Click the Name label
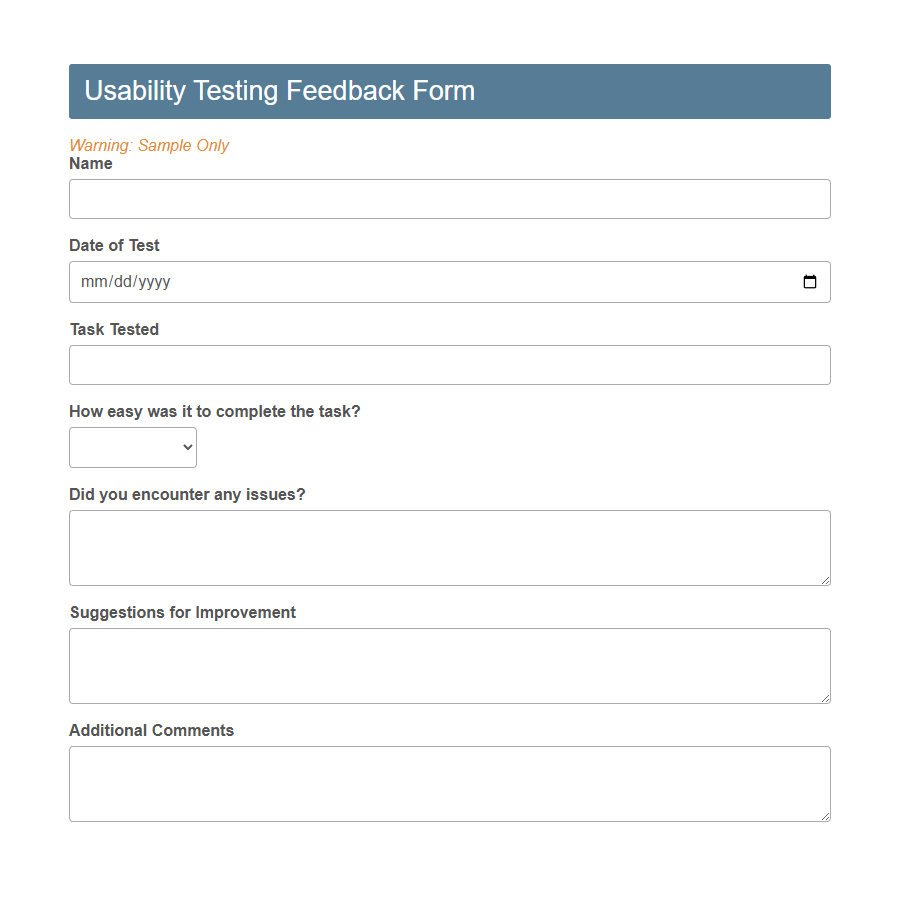This screenshot has height=904, width=900. [x=91, y=163]
